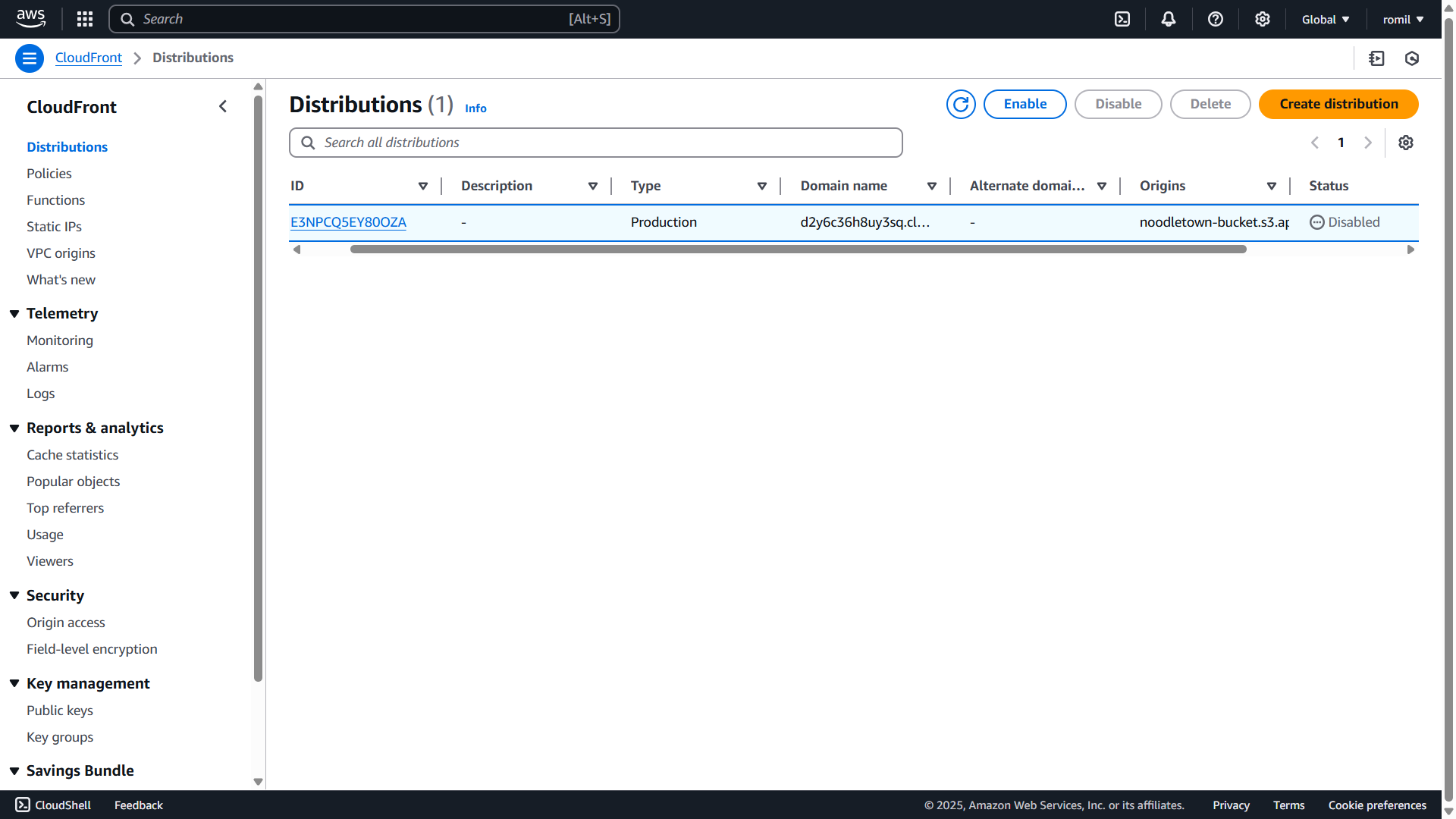Open console settings gear in top bar
Screen dimensions: 1456x819
[1263, 19]
